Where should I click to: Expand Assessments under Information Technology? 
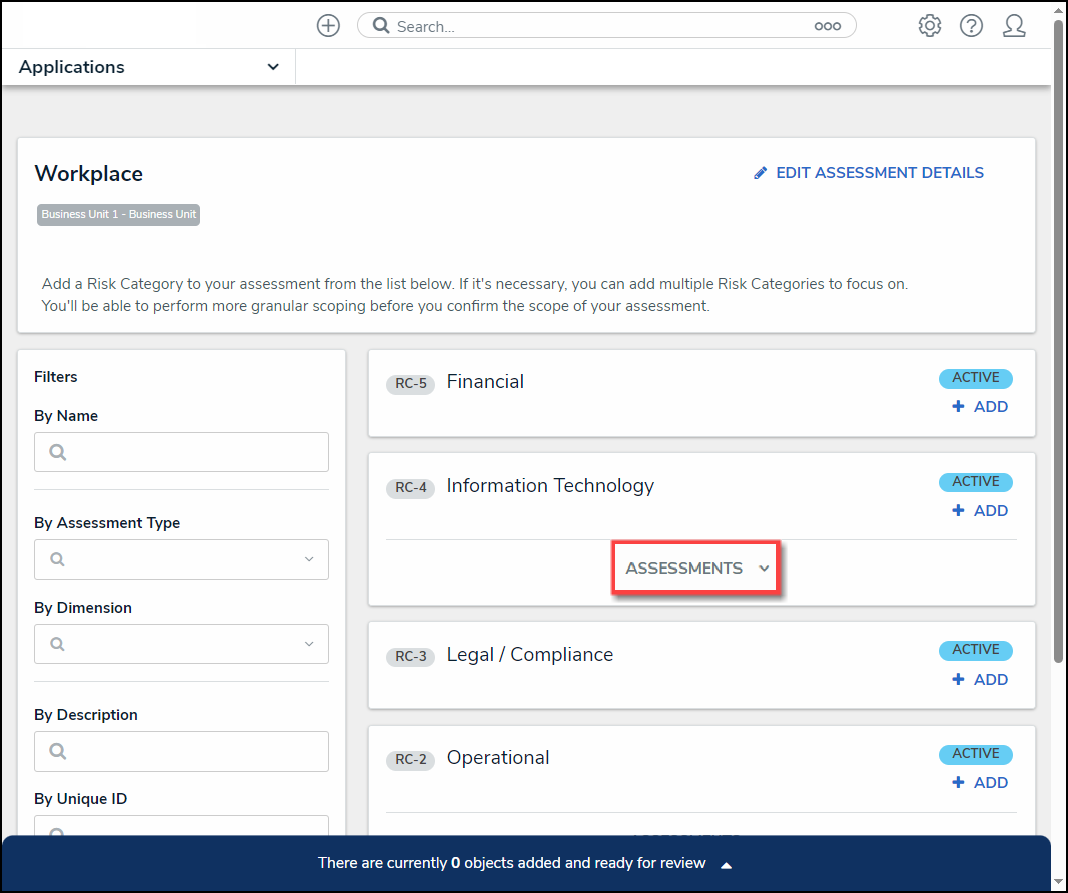(696, 568)
